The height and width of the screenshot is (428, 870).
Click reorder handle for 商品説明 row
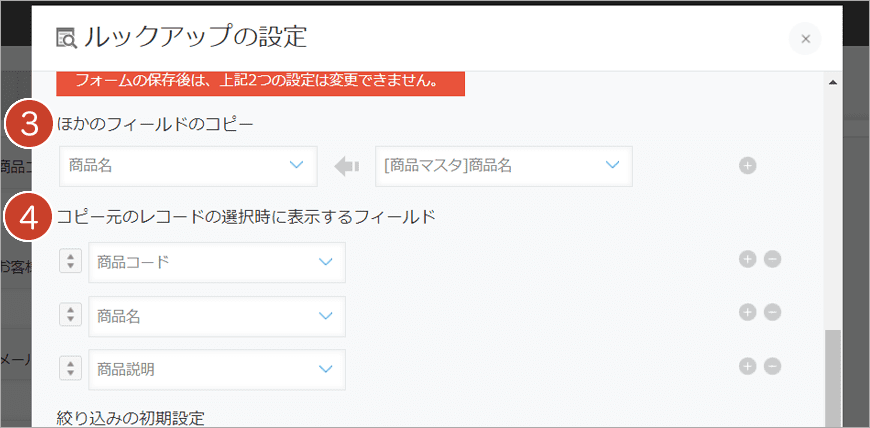70,369
